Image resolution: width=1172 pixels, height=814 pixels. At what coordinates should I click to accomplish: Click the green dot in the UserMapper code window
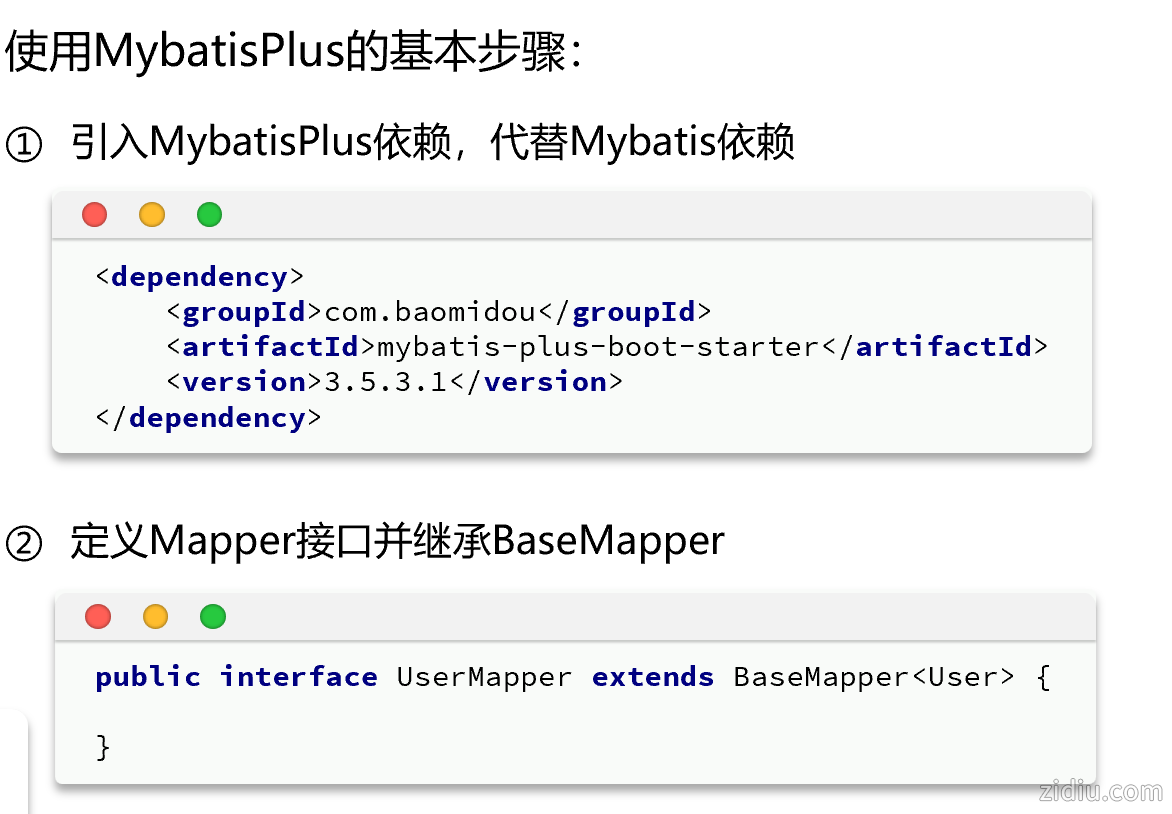pyautogui.click(x=213, y=616)
